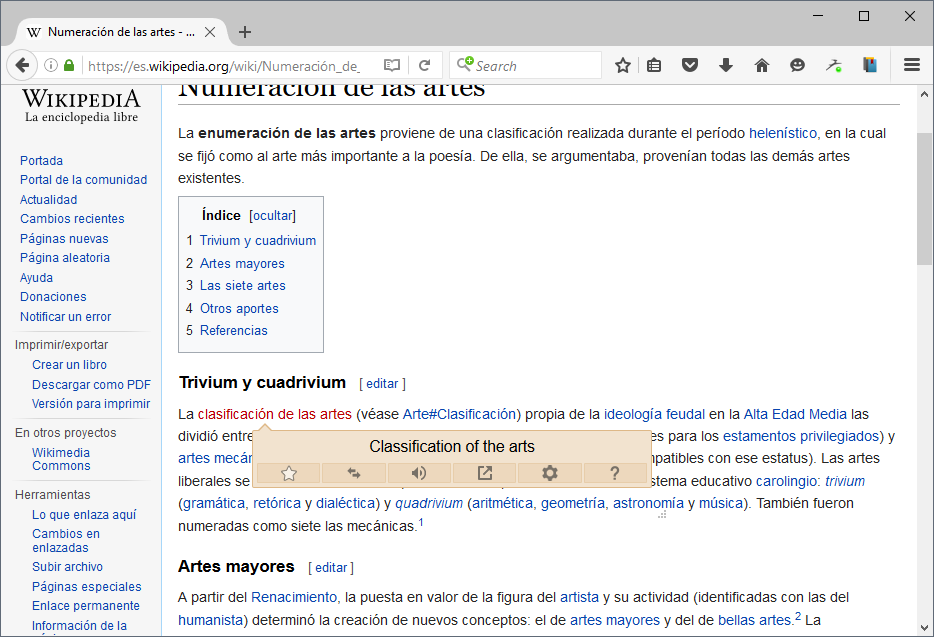The width and height of the screenshot is (934, 637).
Task: Click the star icon in translation popup
Action: [x=289, y=473]
